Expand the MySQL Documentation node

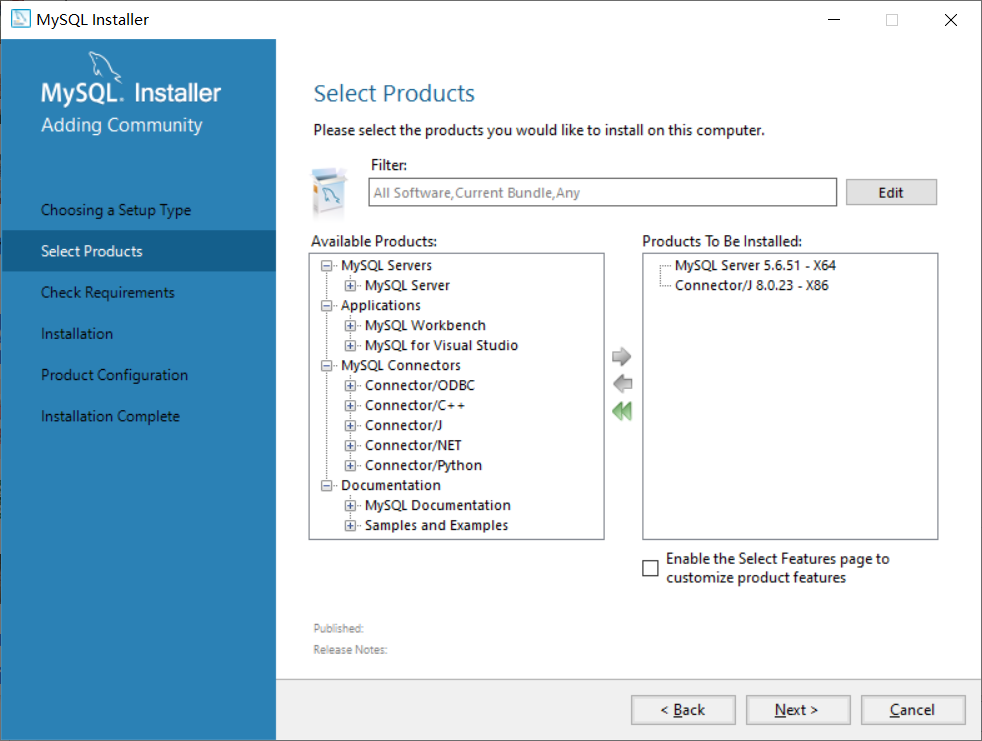[x=350, y=505]
